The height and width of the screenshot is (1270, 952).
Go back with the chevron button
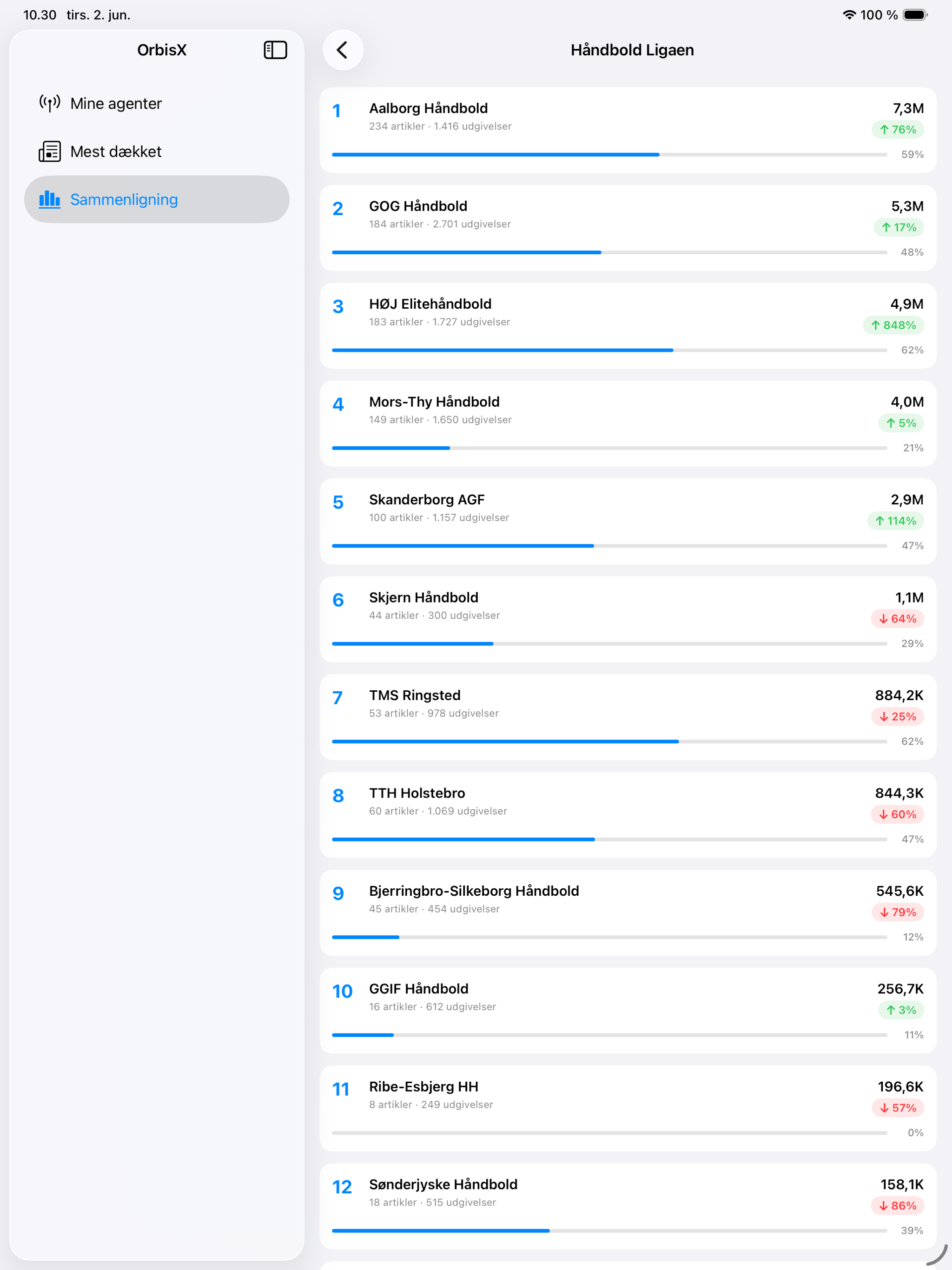pyautogui.click(x=343, y=50)
